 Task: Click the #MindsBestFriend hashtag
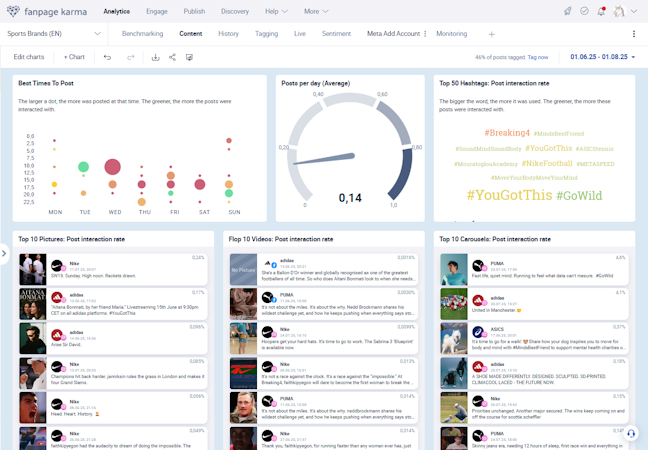click(559, 134)
